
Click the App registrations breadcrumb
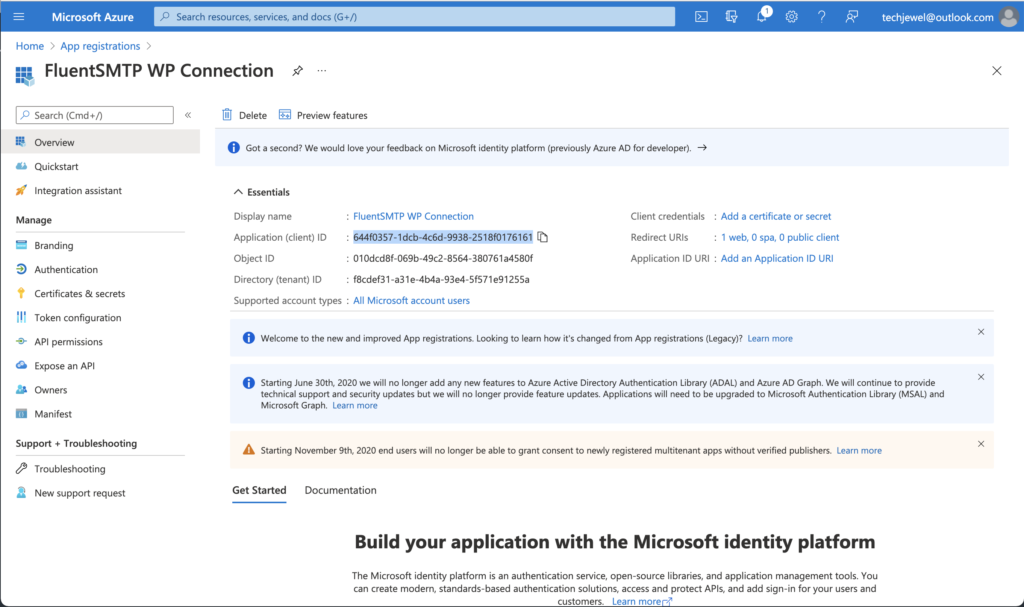click(x=100, y=46)
